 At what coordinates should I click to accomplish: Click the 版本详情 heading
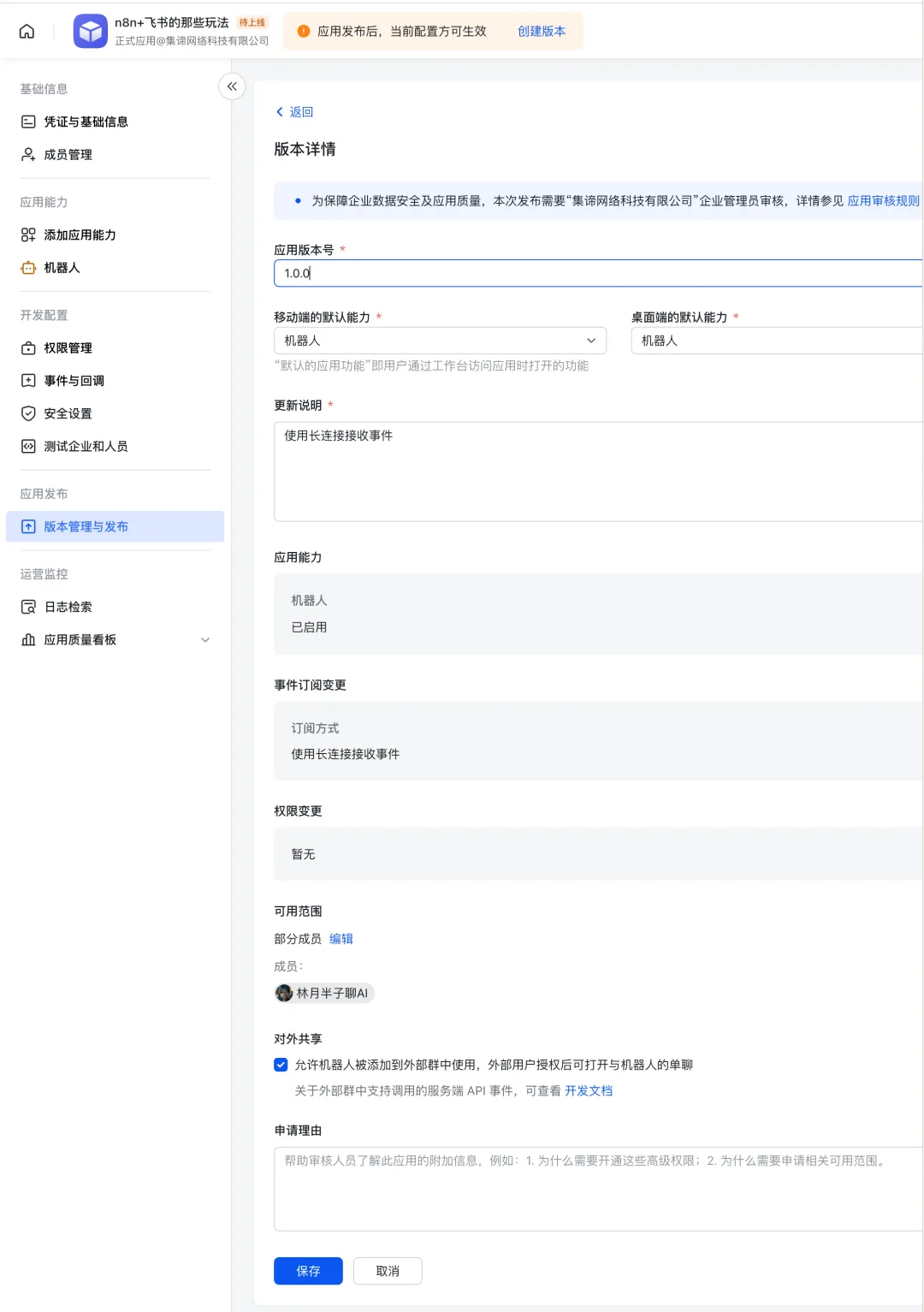pyautogui.click(x=305, y=149)
